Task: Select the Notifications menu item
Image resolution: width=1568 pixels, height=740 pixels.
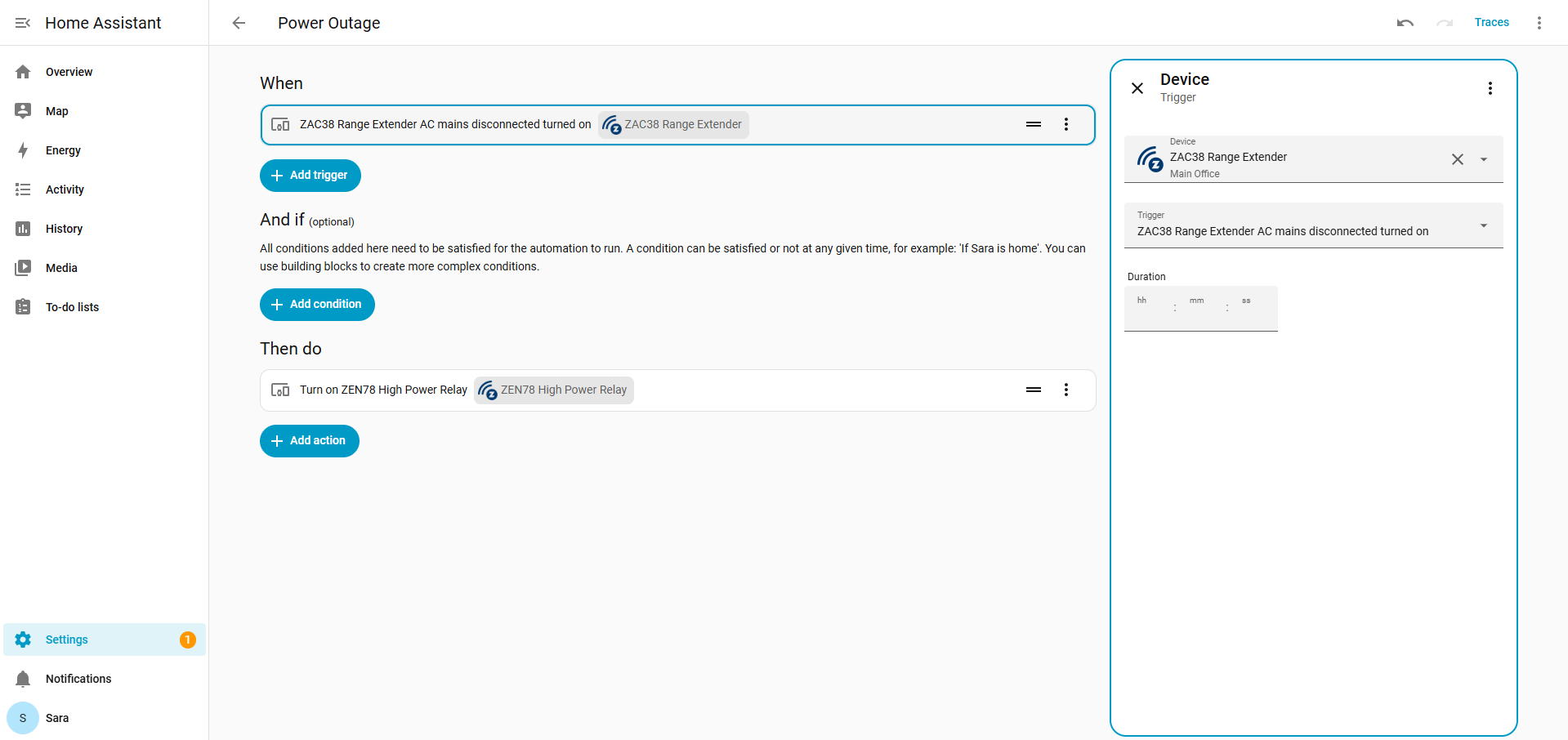Action: pyautogui.click(x=105, y=679)
